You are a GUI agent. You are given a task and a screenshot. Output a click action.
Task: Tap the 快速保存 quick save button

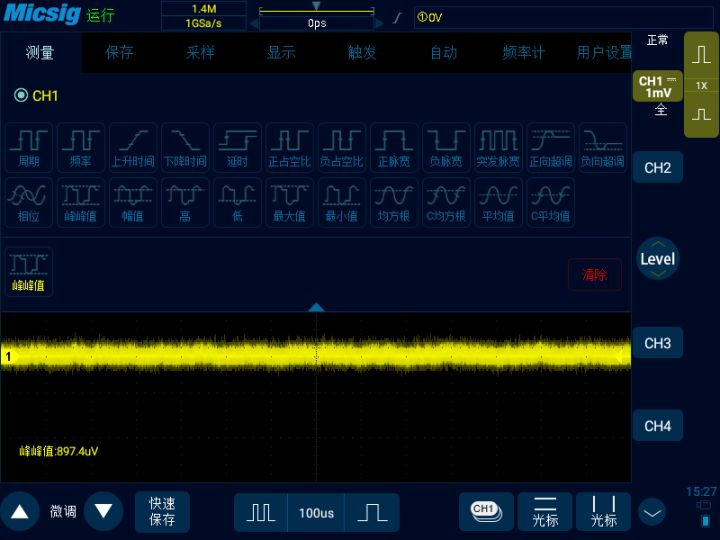pos(162,512)
